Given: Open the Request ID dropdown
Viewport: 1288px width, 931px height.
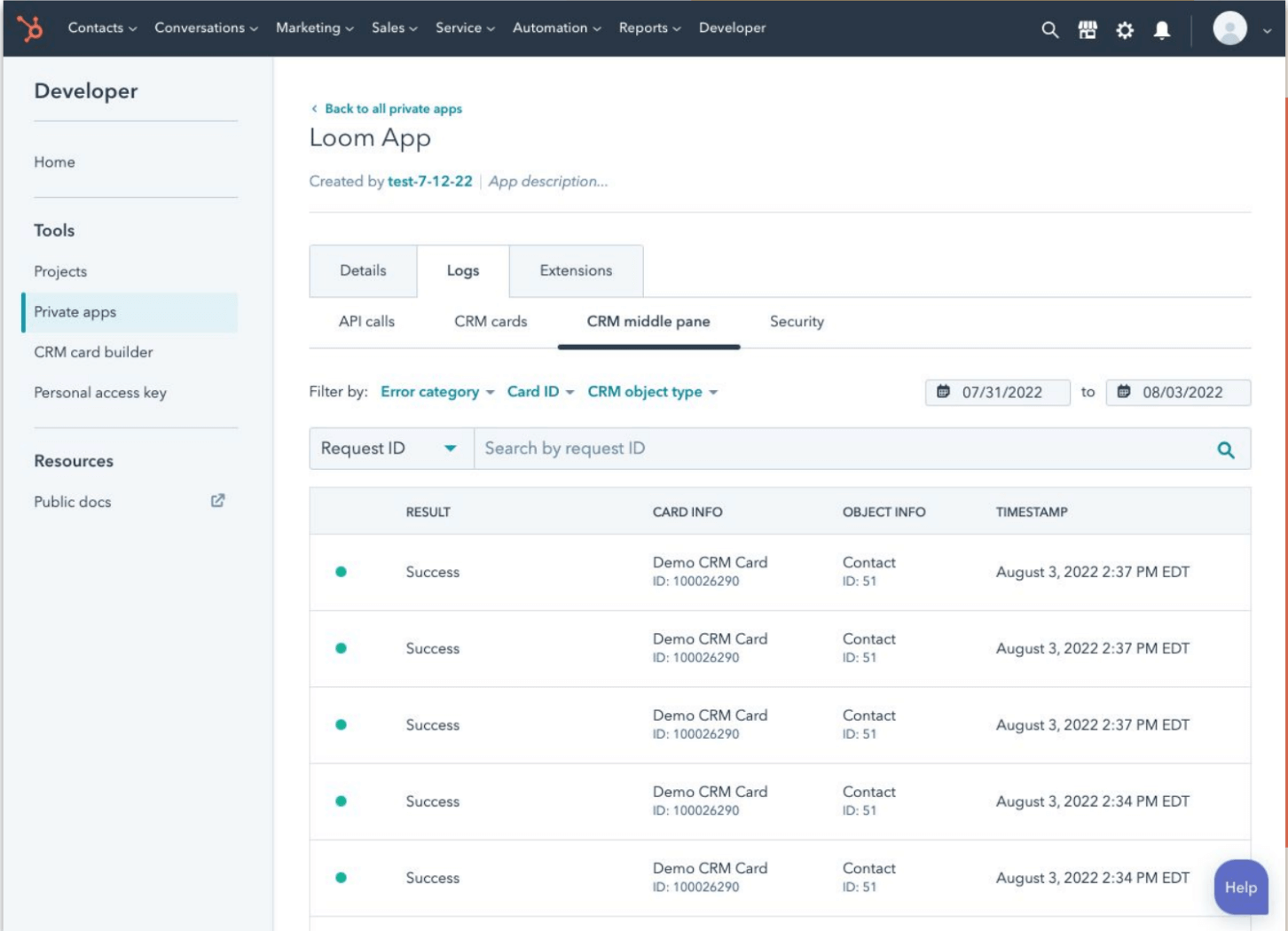Looking at the screenshot, I should click(390, 449).
